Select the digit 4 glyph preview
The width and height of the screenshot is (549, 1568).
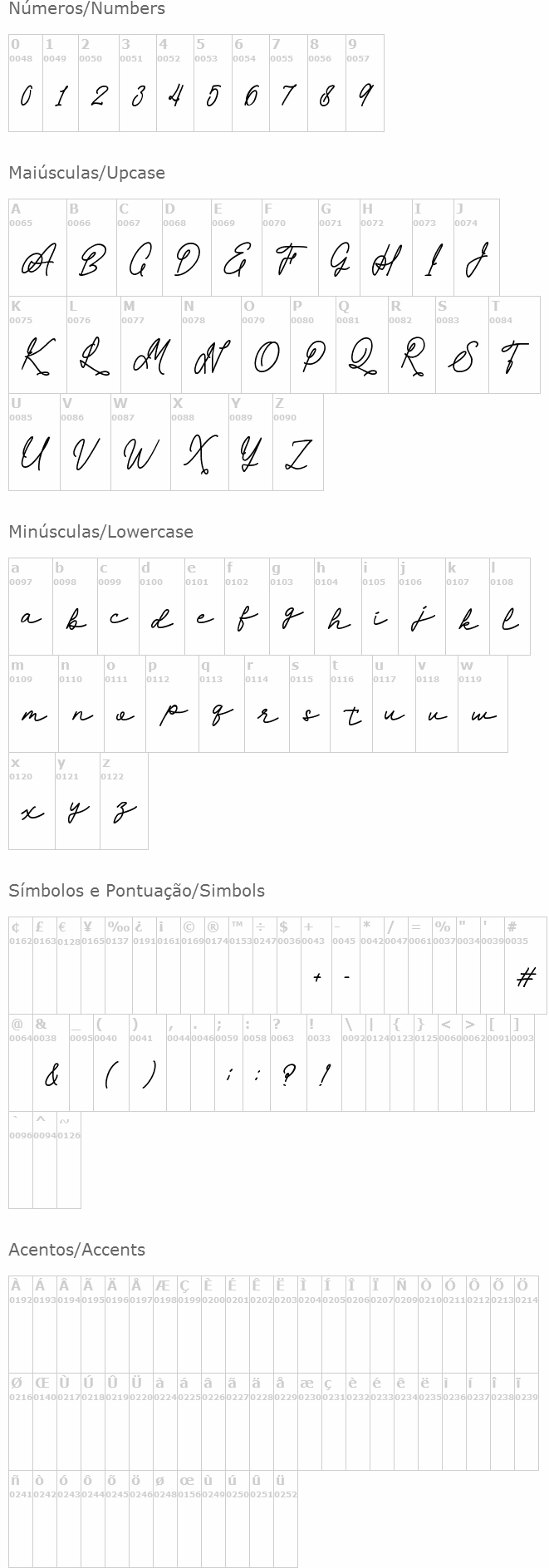pos(175,96)
